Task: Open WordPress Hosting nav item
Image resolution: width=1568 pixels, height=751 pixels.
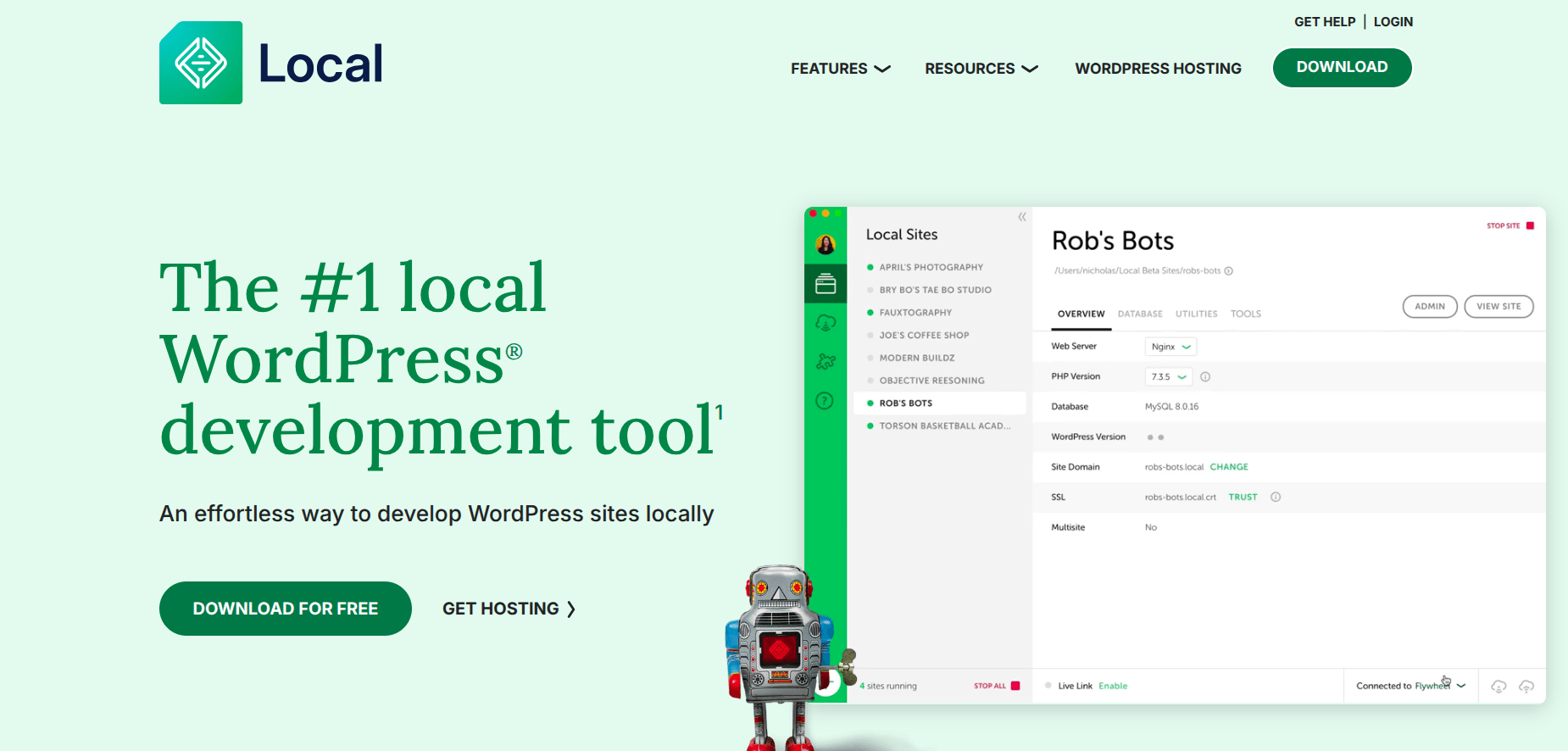Action: click(x=1158, y=69)
